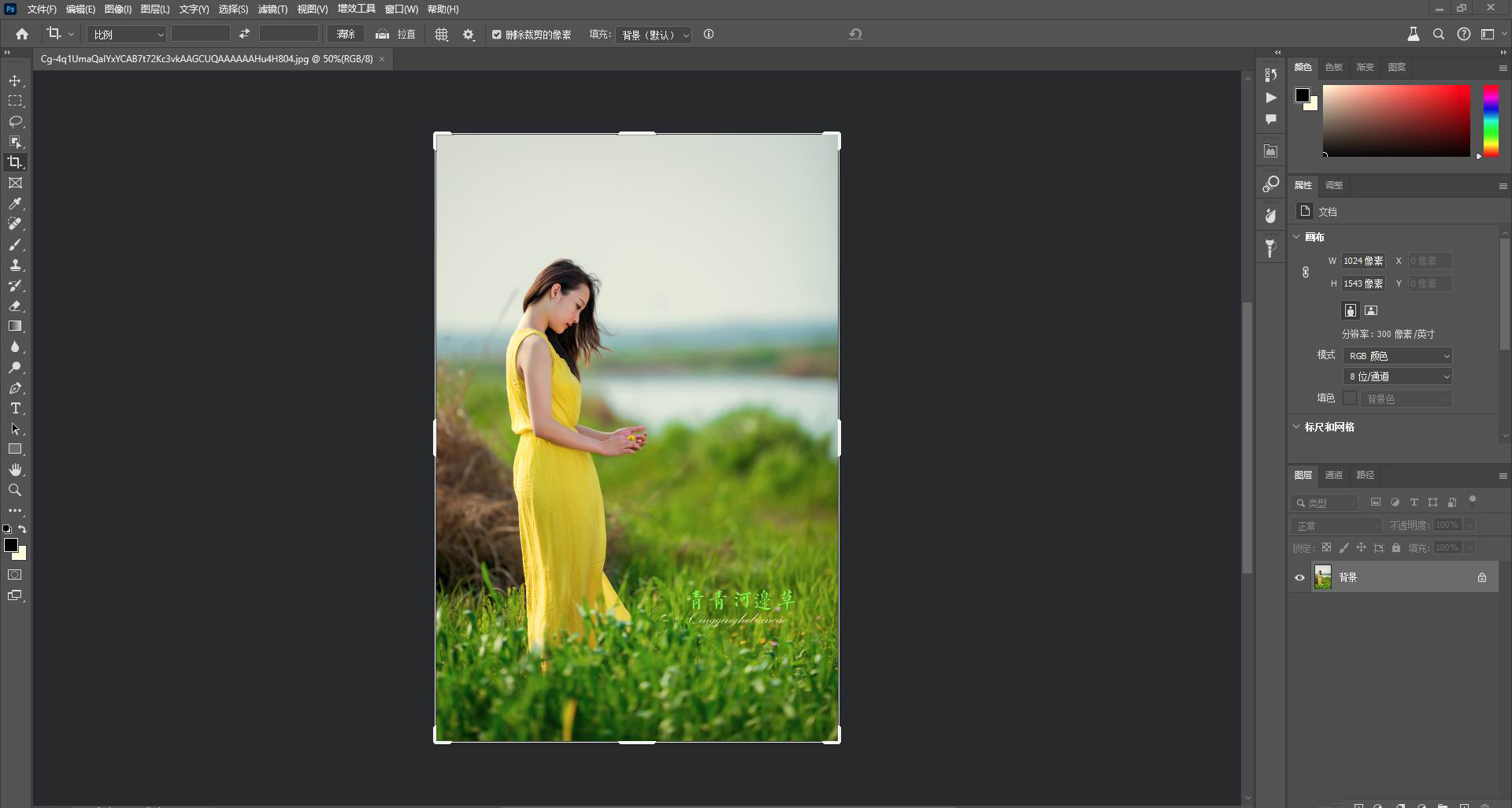1512x808 pixels.
Task: Open the Layers panel flyout menu
Action: pos(1503,476)
